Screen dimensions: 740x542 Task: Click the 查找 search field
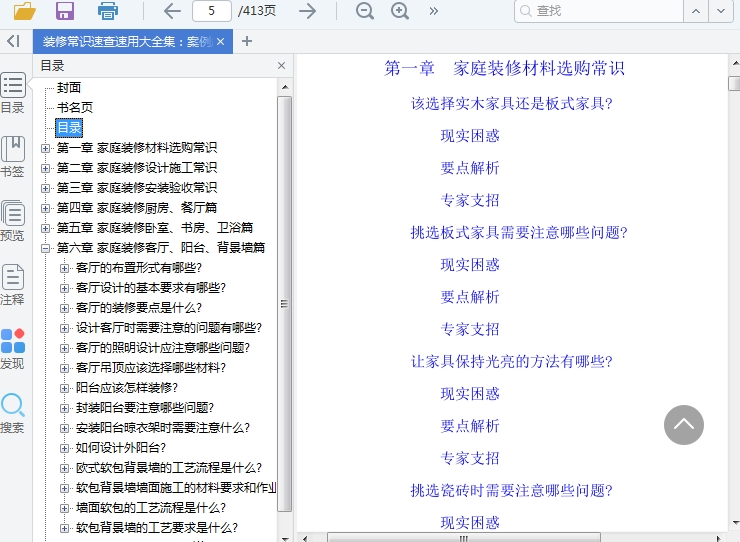tap(599, 11)
